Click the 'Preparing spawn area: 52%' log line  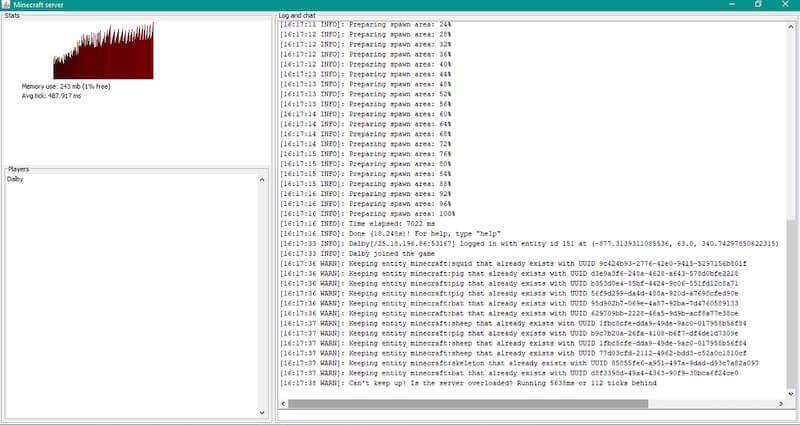coord(366,94)
